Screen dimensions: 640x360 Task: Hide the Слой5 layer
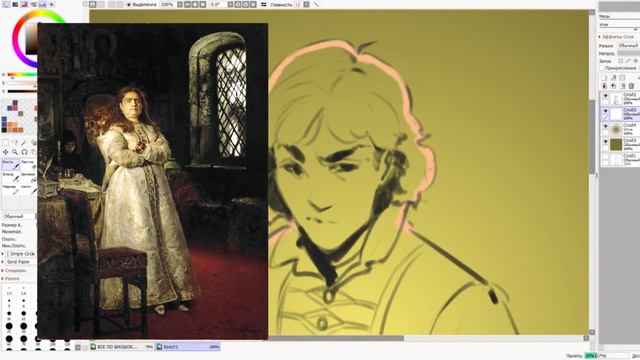[x=605, y=111]
